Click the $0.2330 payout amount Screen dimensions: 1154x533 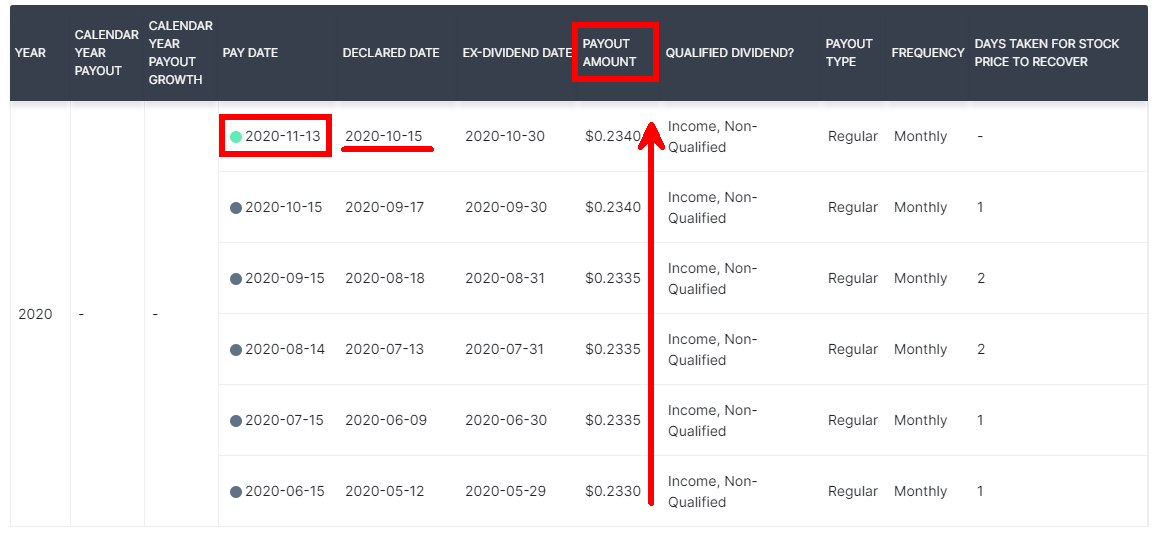(x=612, y=491)
